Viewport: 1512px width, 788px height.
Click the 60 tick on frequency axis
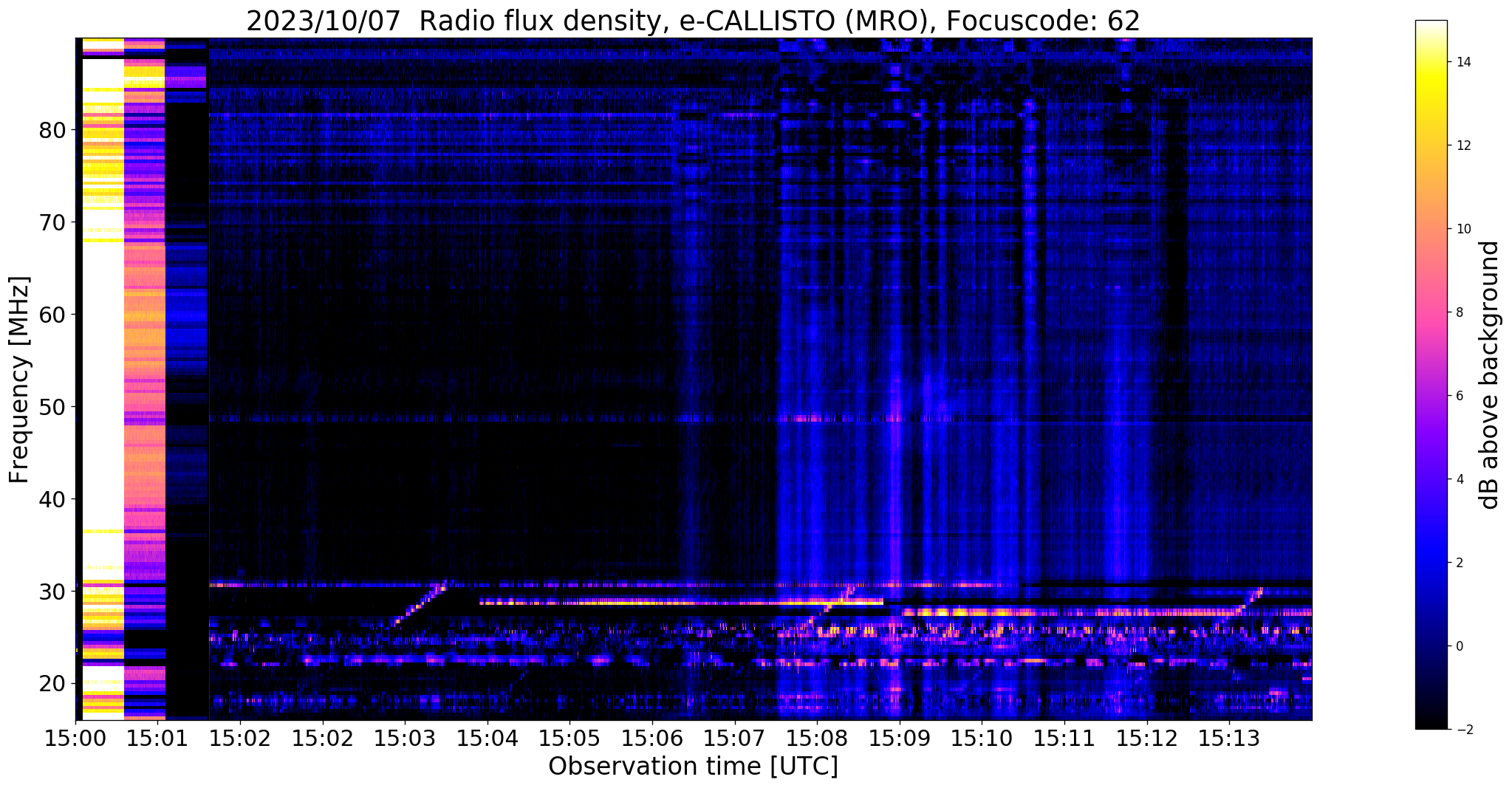[52, 315]
